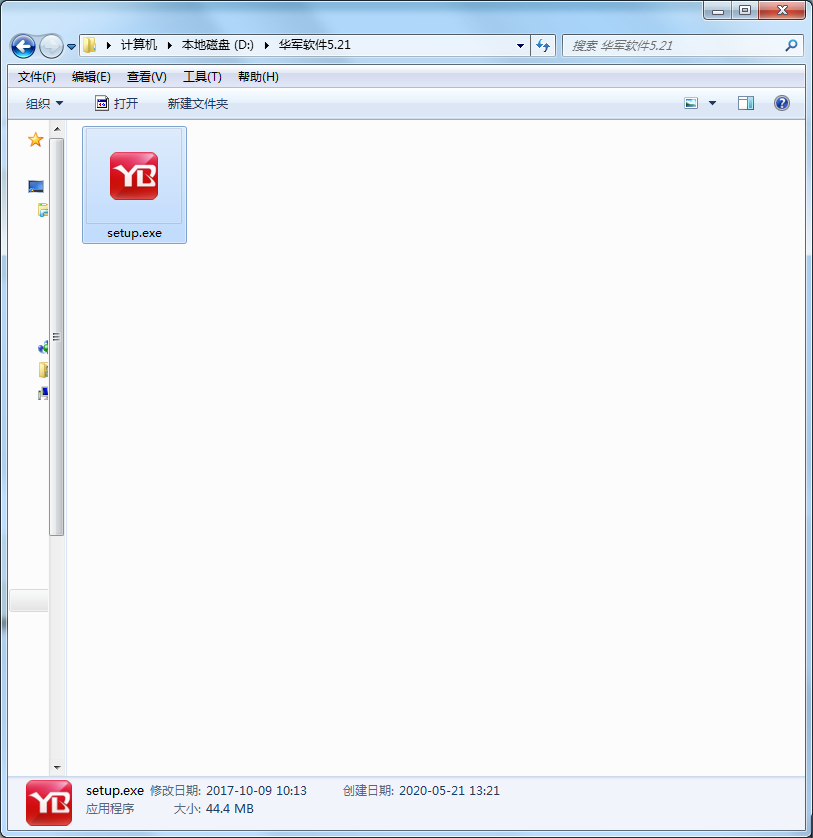Open the 组织 dropdown
The height and width of the screenshot is (838, 813).
pyautogui.click(x=44, y=104)
